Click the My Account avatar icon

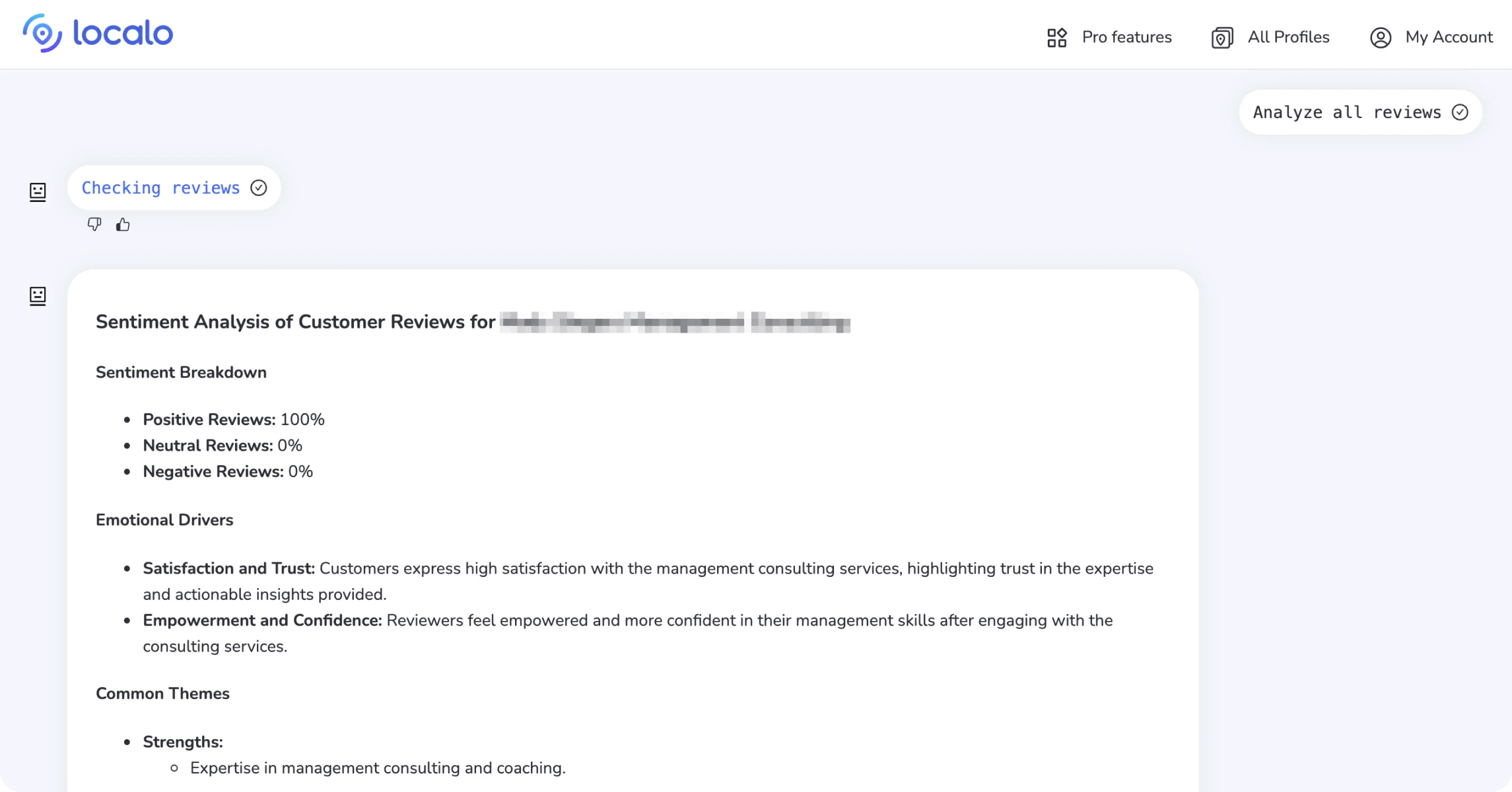[1380, 38]
